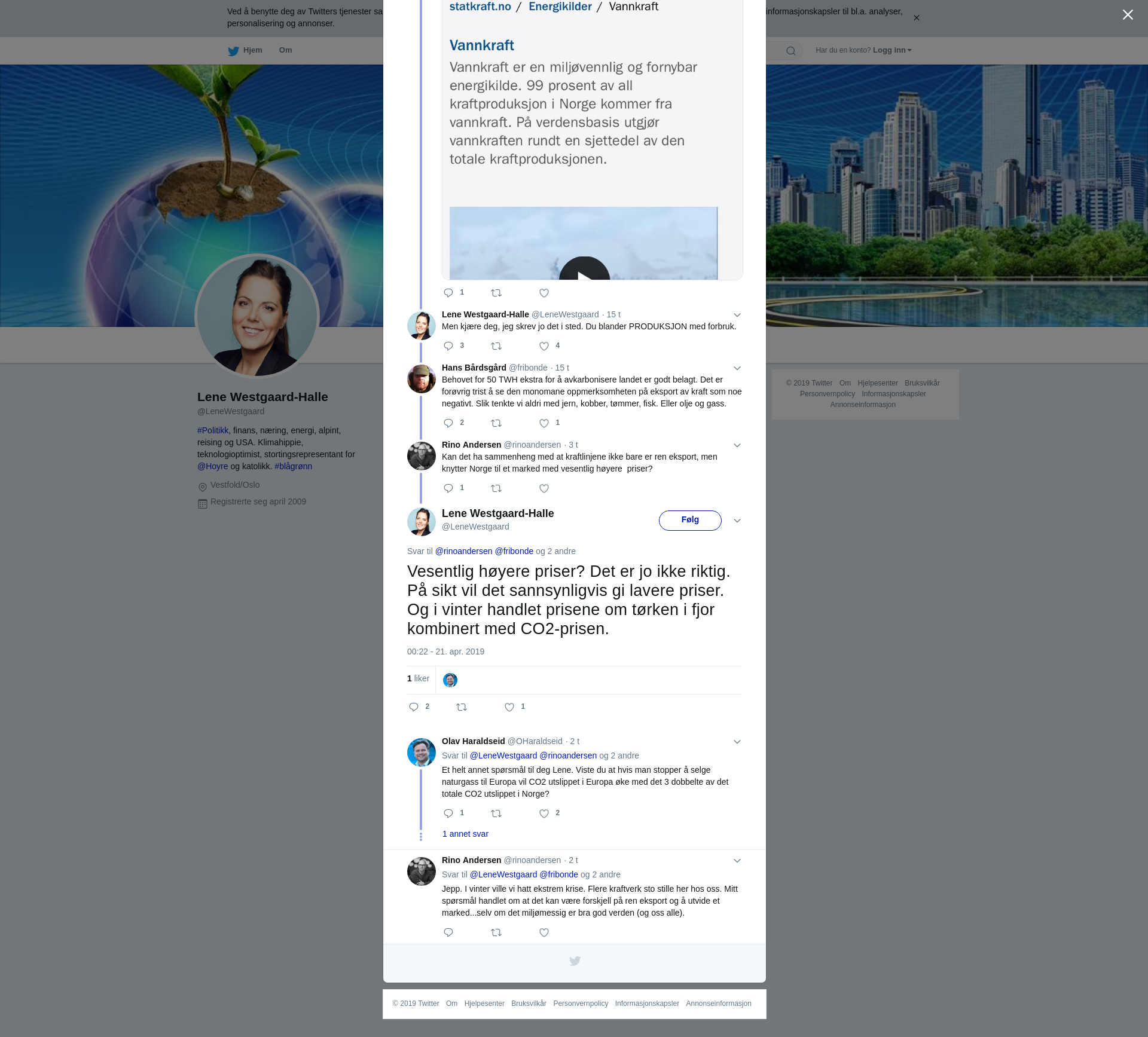Reply to Rino Andersen's 3 t tweet
The height and width of the screenshot is (1037, 1148).
pyautogui.click(x=448, y=488)
